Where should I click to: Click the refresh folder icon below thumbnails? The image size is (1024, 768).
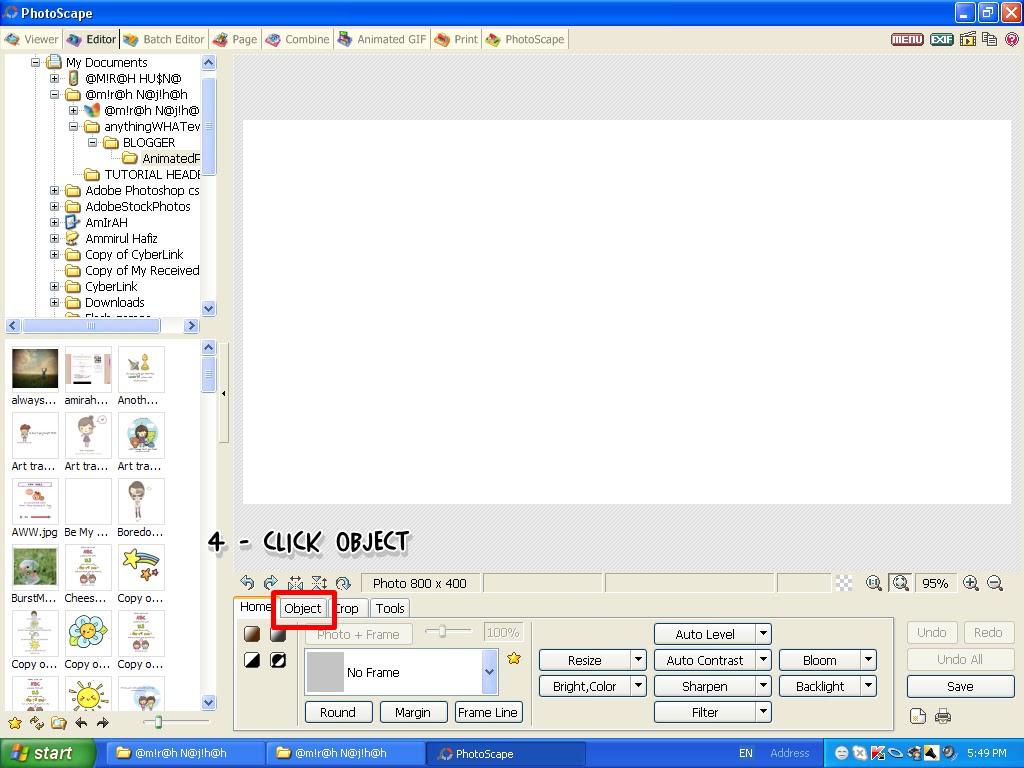pyautogui.click(x=37, y=723)
